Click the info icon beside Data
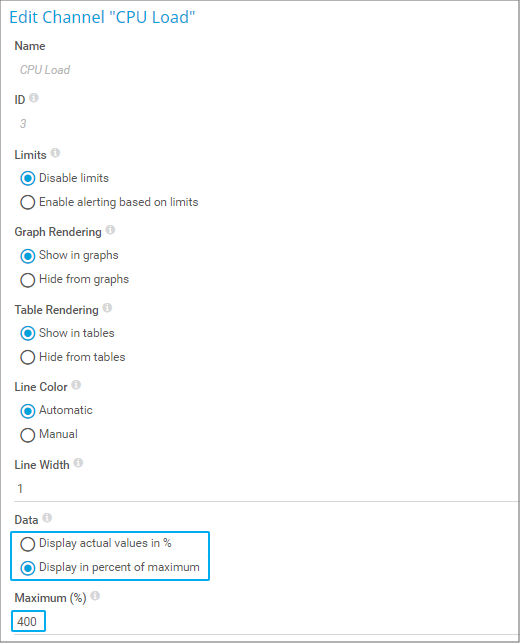520x643 pixels. (47, 518)
